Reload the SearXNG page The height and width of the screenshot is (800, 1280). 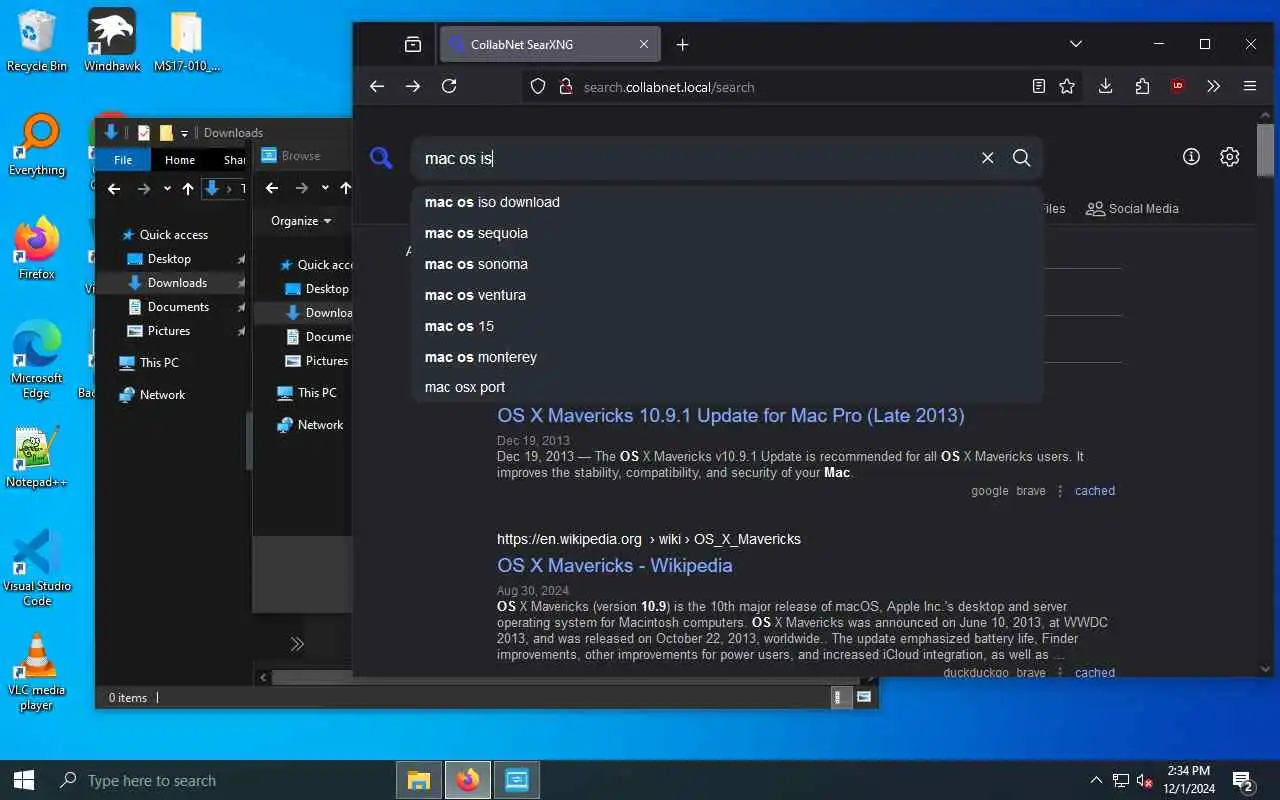coord(449,87)
